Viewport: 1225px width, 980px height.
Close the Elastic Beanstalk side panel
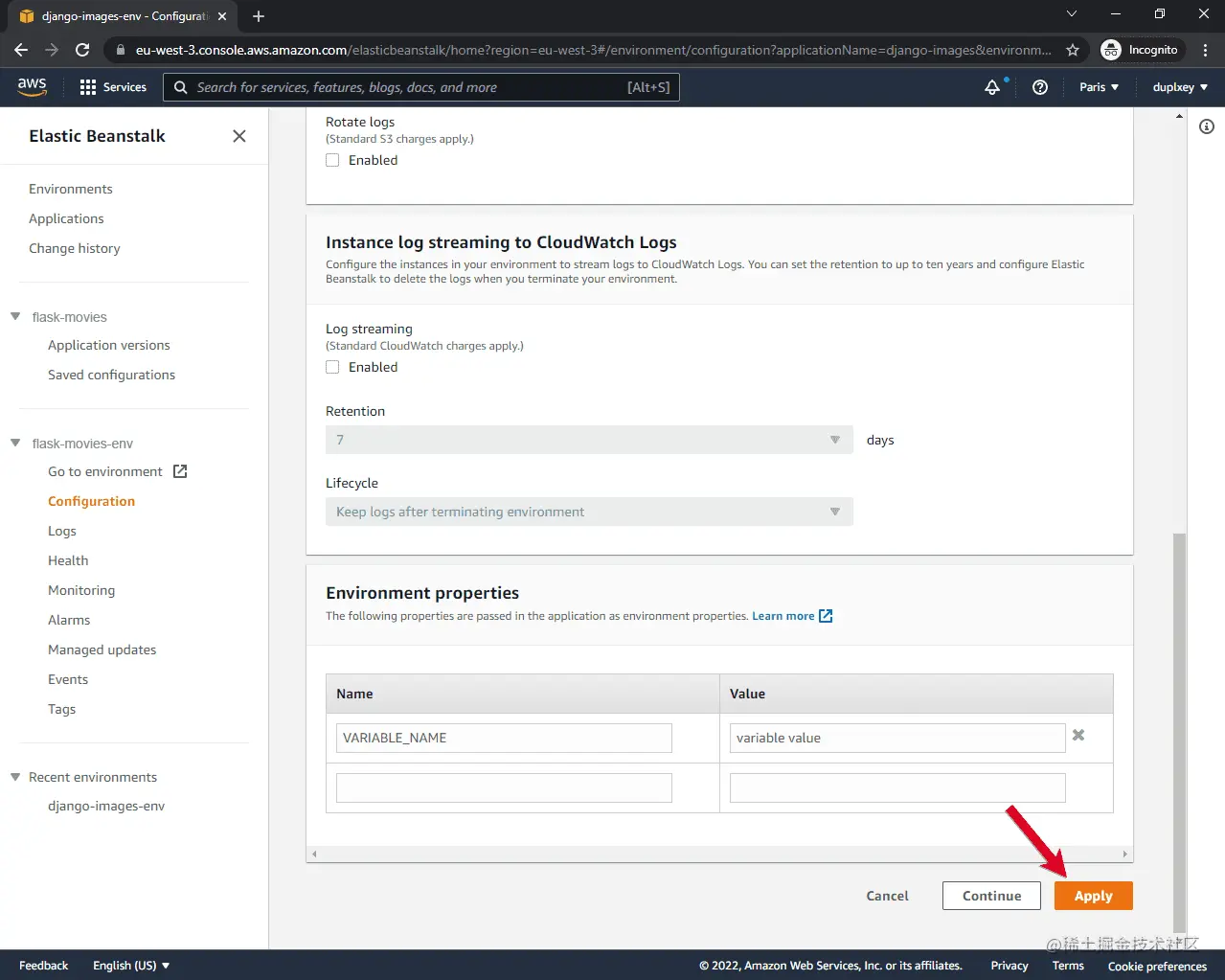238,136
